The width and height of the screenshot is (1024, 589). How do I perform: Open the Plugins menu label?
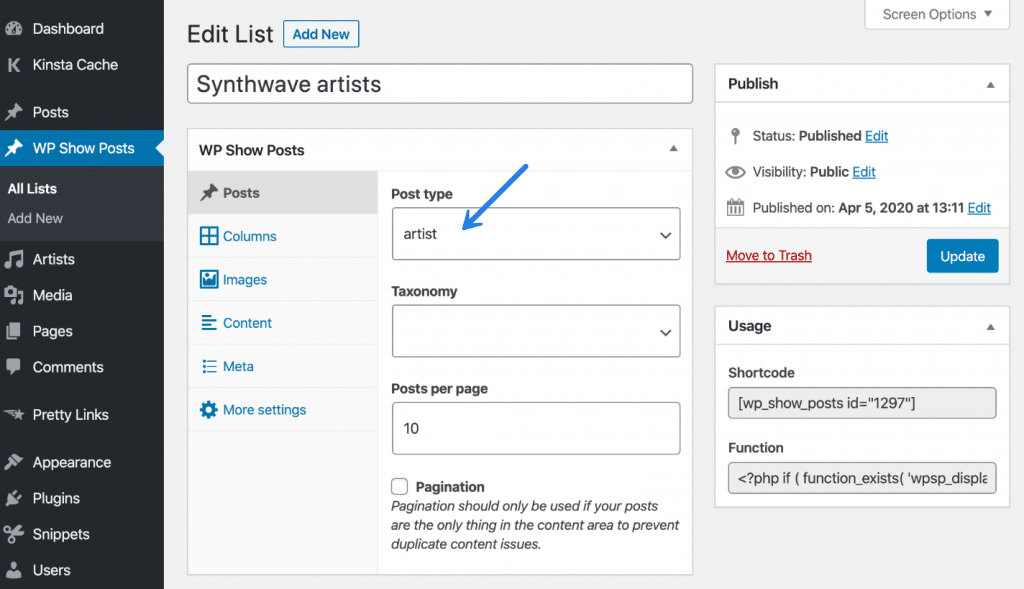[56, 498]
